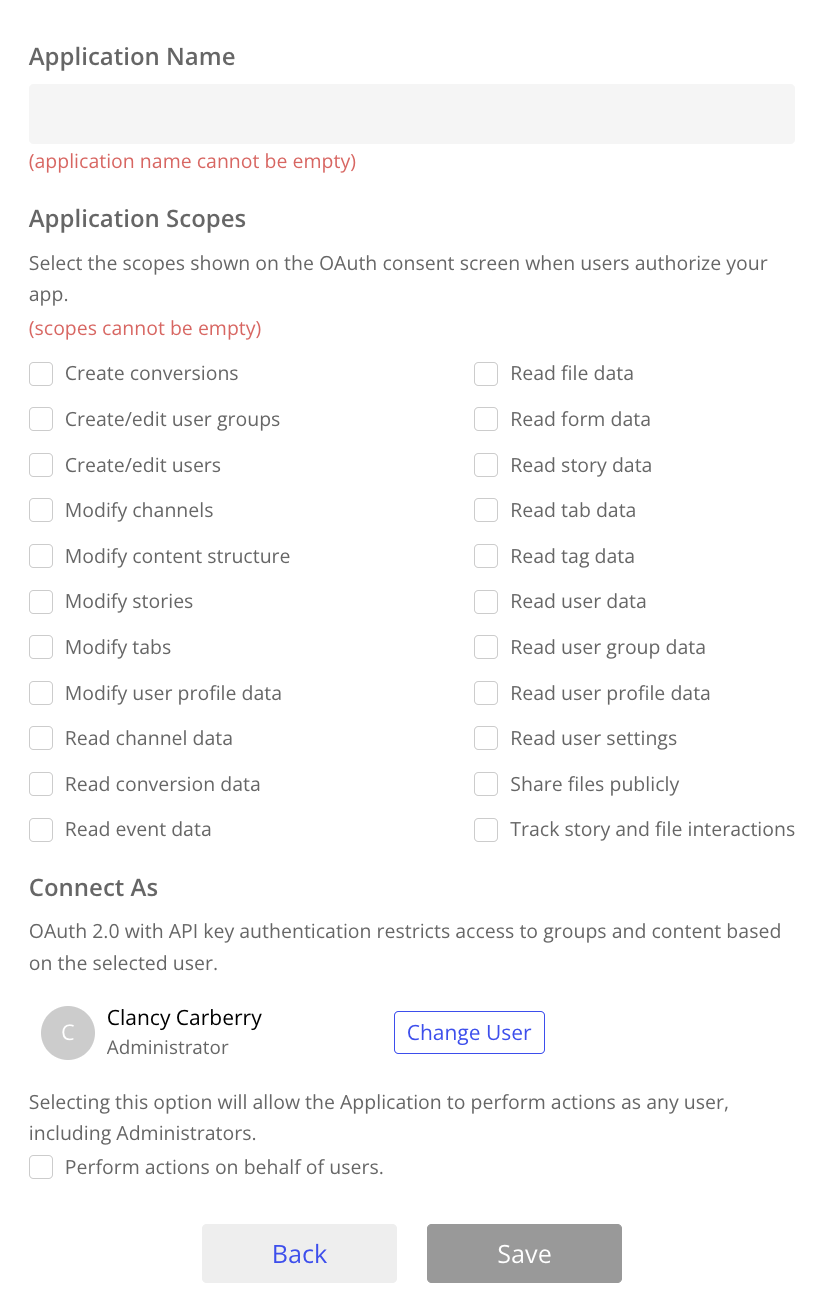Enable Read story data scope
Viewport: 826px width, 1308px height.
coord(486,465)
